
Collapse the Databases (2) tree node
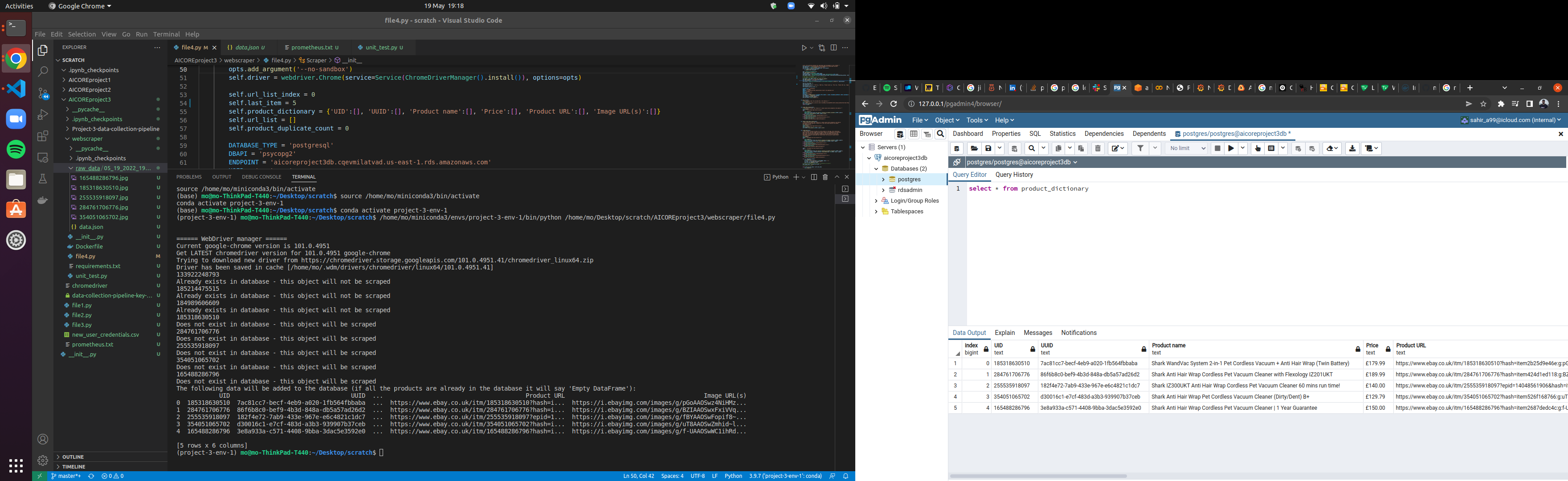[x=877, y=169]
